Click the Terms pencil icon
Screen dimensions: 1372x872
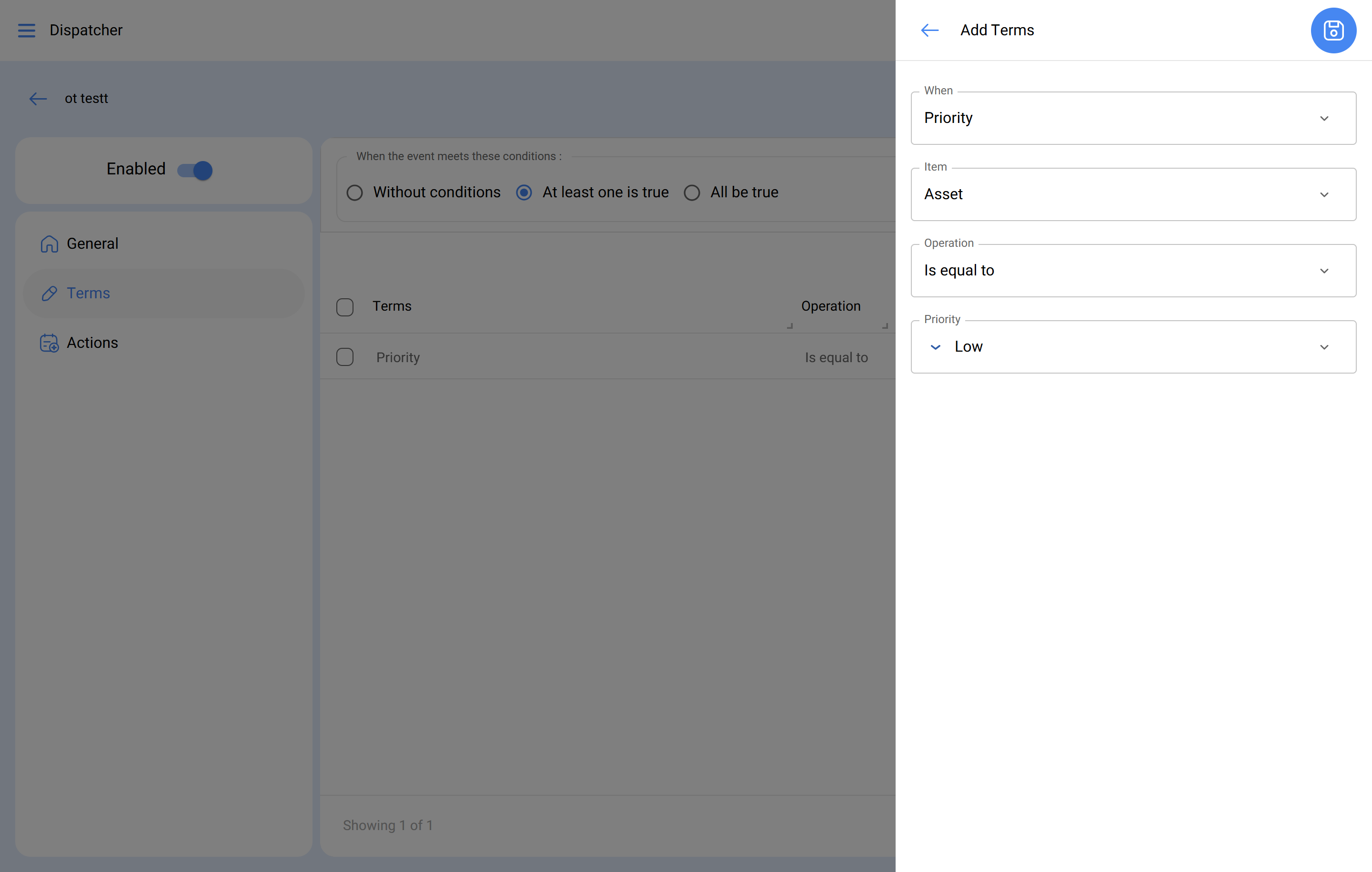pyautogui.click(x=49, y=294)
